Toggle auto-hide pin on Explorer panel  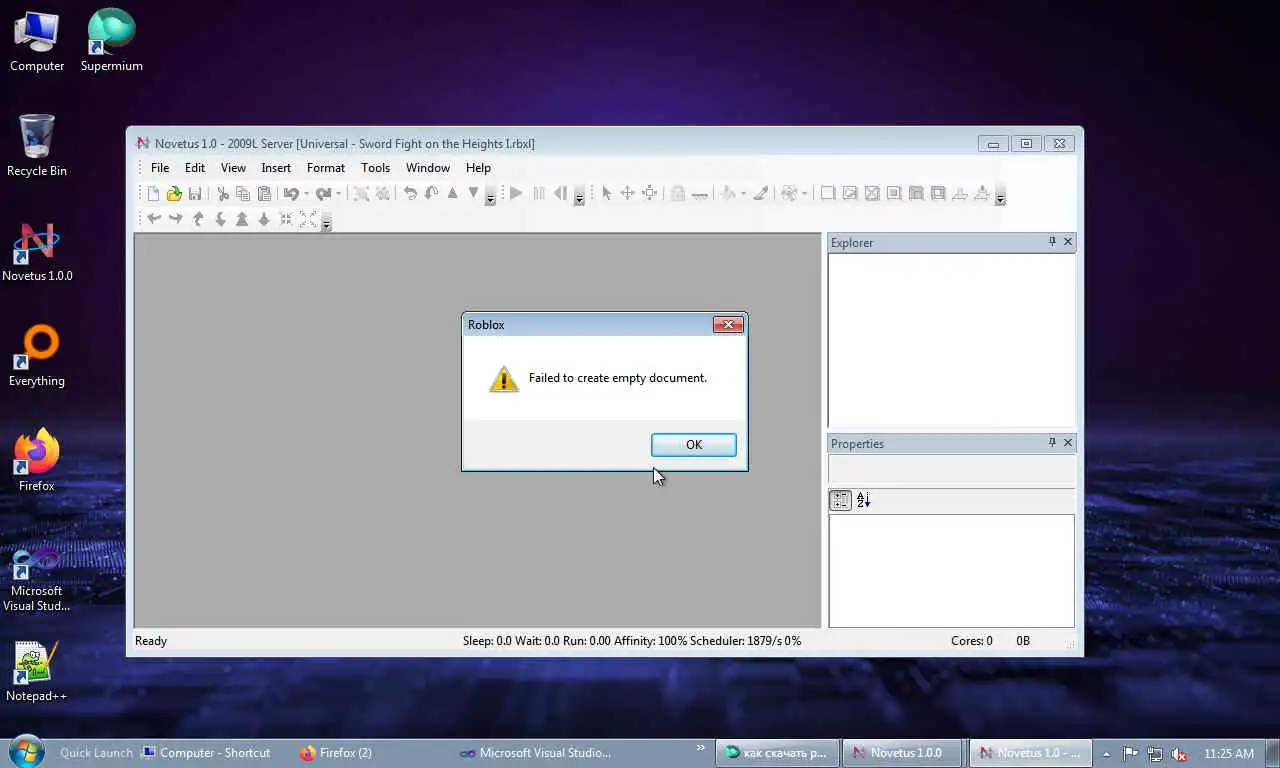pos(1052,242)
